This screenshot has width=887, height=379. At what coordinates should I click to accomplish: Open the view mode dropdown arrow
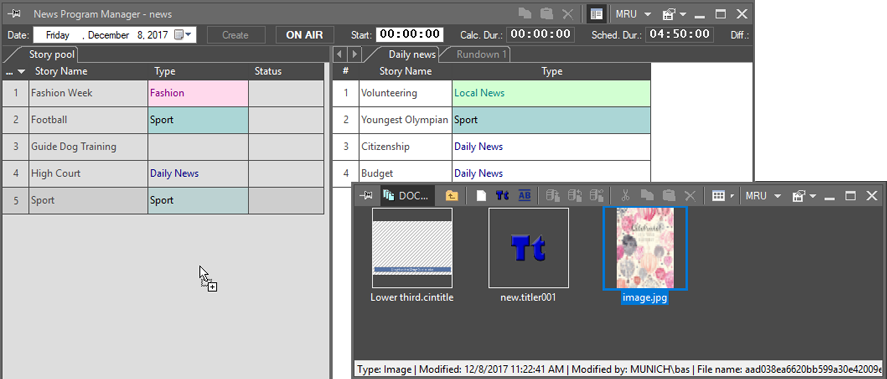pos(732,196)
